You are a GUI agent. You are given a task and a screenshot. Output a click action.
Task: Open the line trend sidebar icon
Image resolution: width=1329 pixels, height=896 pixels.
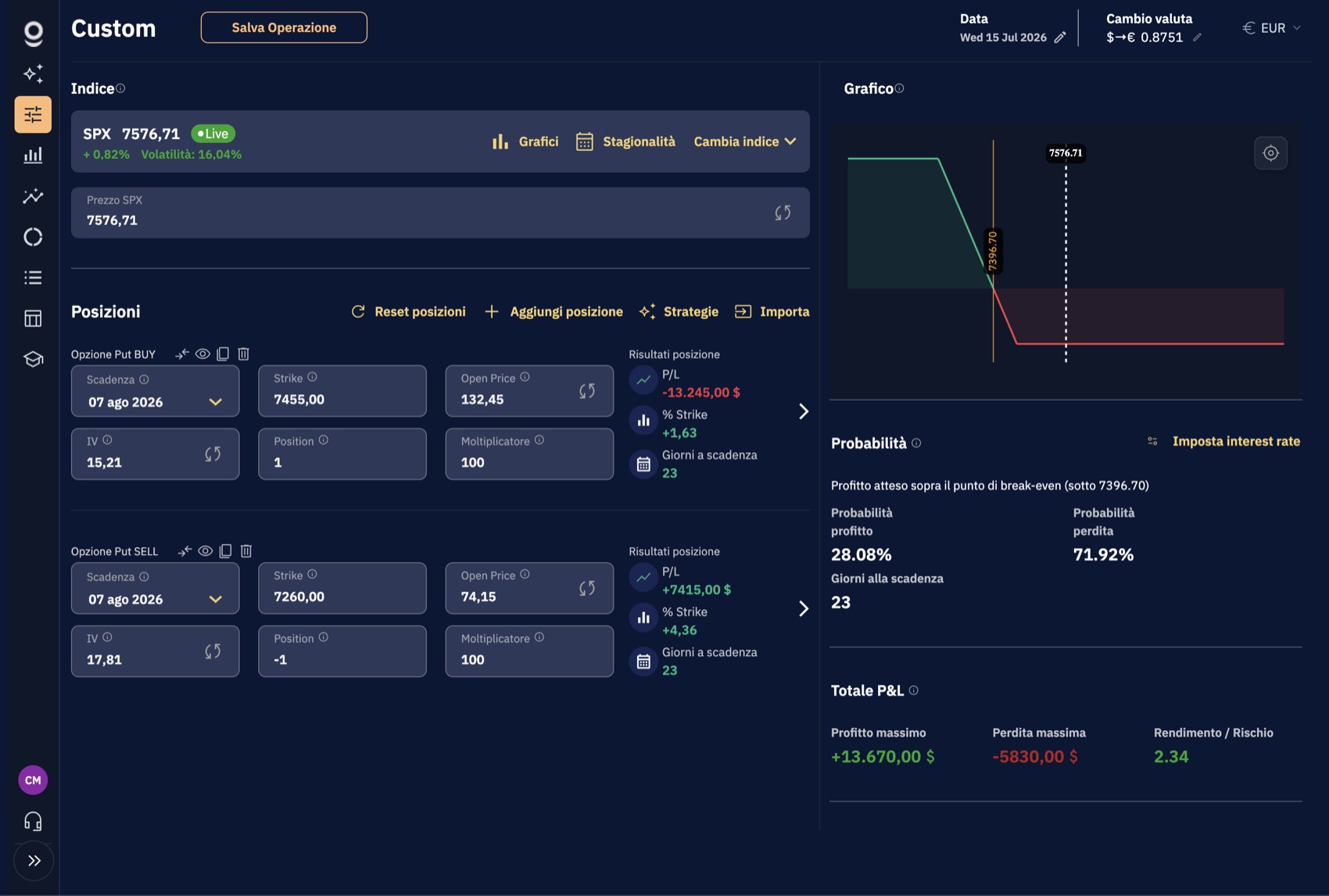pyautogui.click(x=33, y=196)
